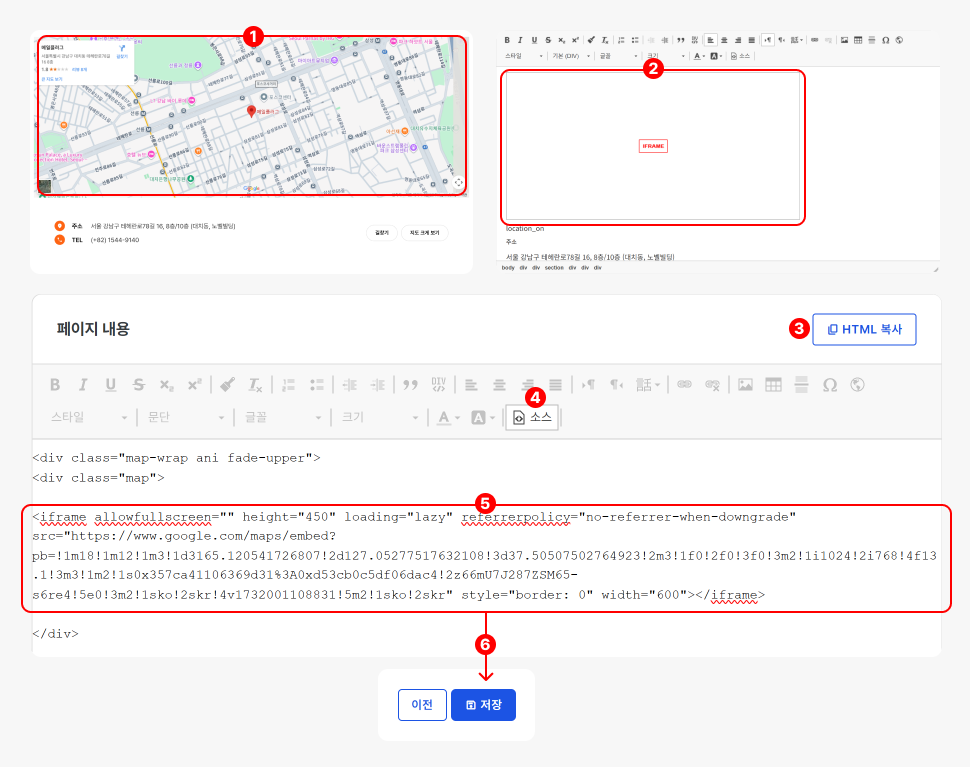This screenshot has width=970, height=767.
Task: Open the 스타일 dropdown in the lower editor
Action: coord(90,418)
